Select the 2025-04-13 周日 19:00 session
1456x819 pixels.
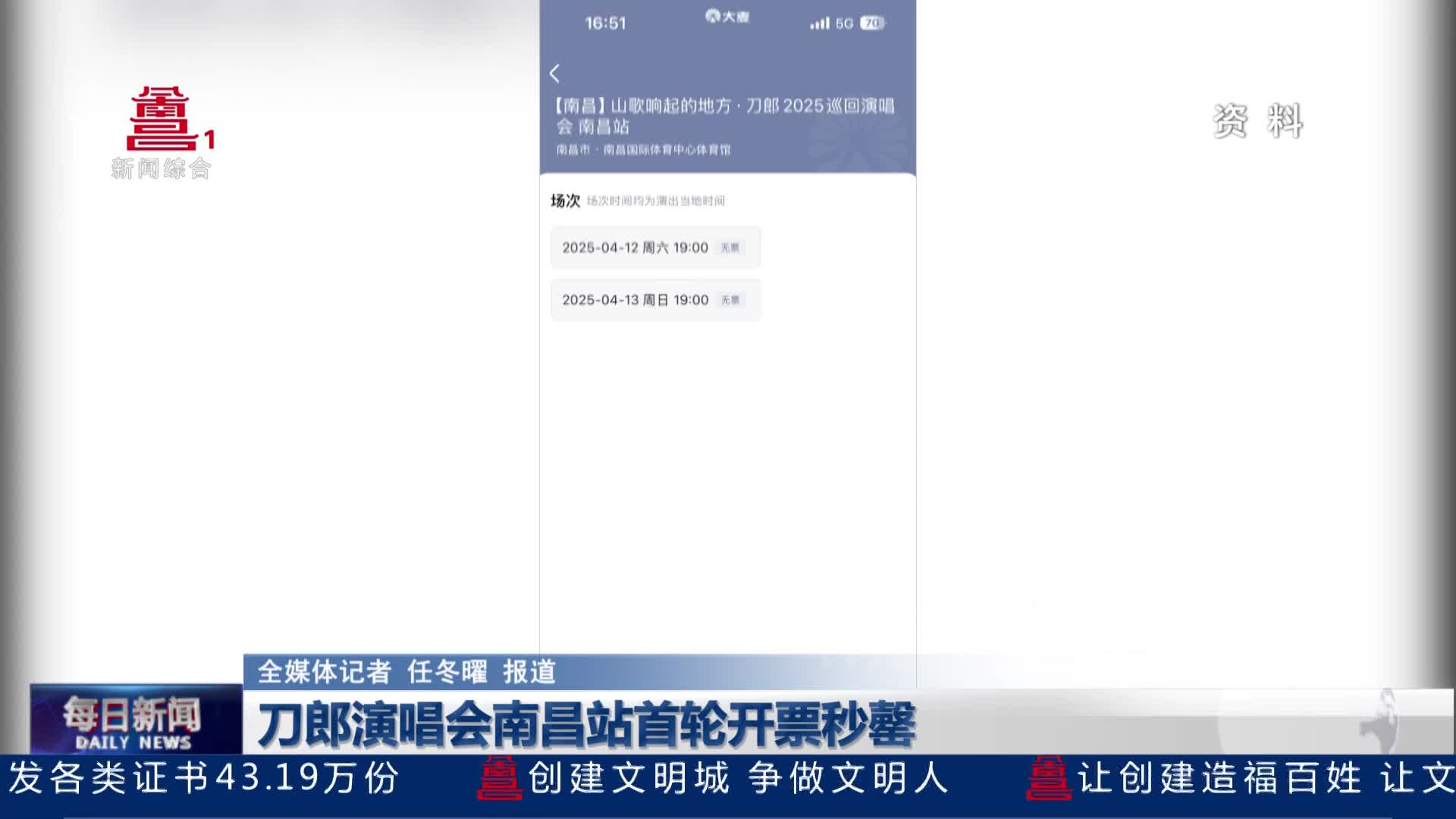click(655, 300)
